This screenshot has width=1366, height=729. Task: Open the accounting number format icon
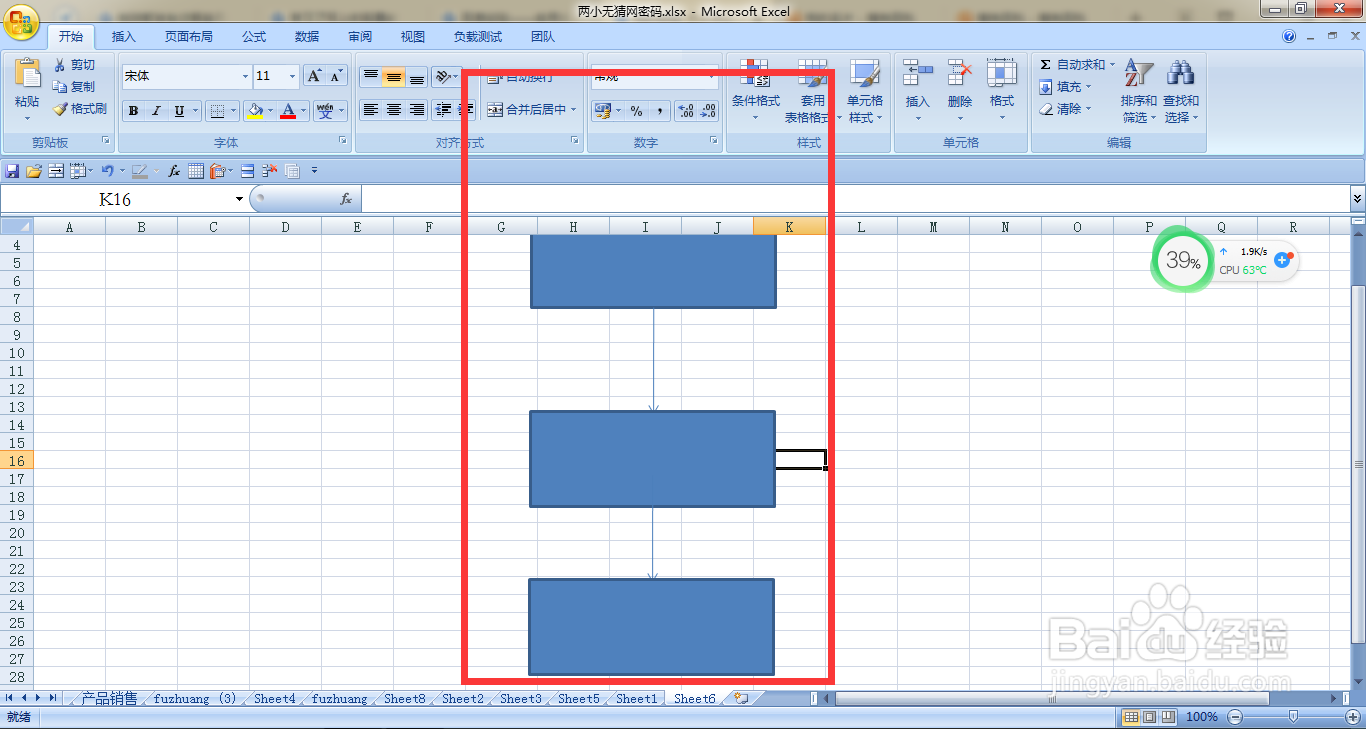pos(602,111)
